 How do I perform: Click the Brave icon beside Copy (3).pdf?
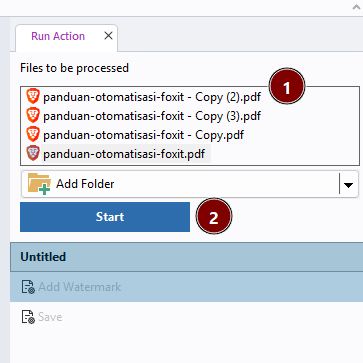[33, 116]
